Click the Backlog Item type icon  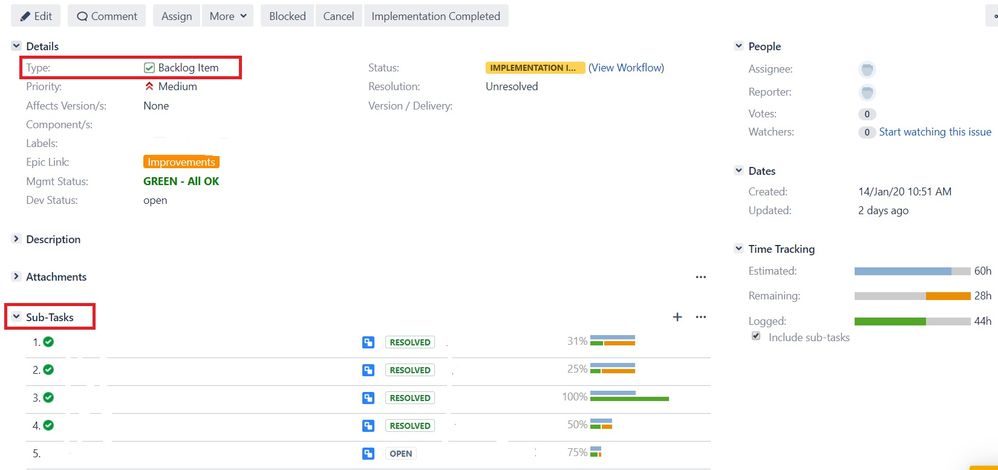click(150, 68)
